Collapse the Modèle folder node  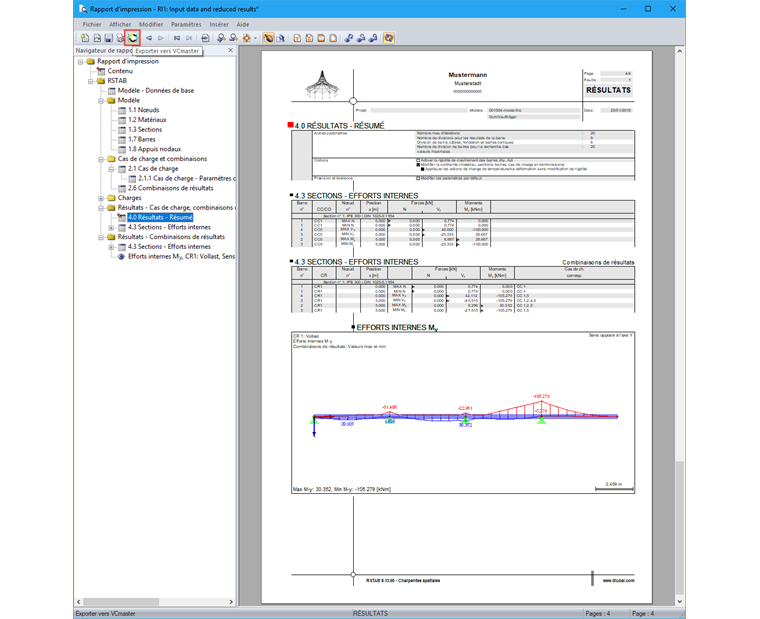pyautogui.click(x=101, y=100)
